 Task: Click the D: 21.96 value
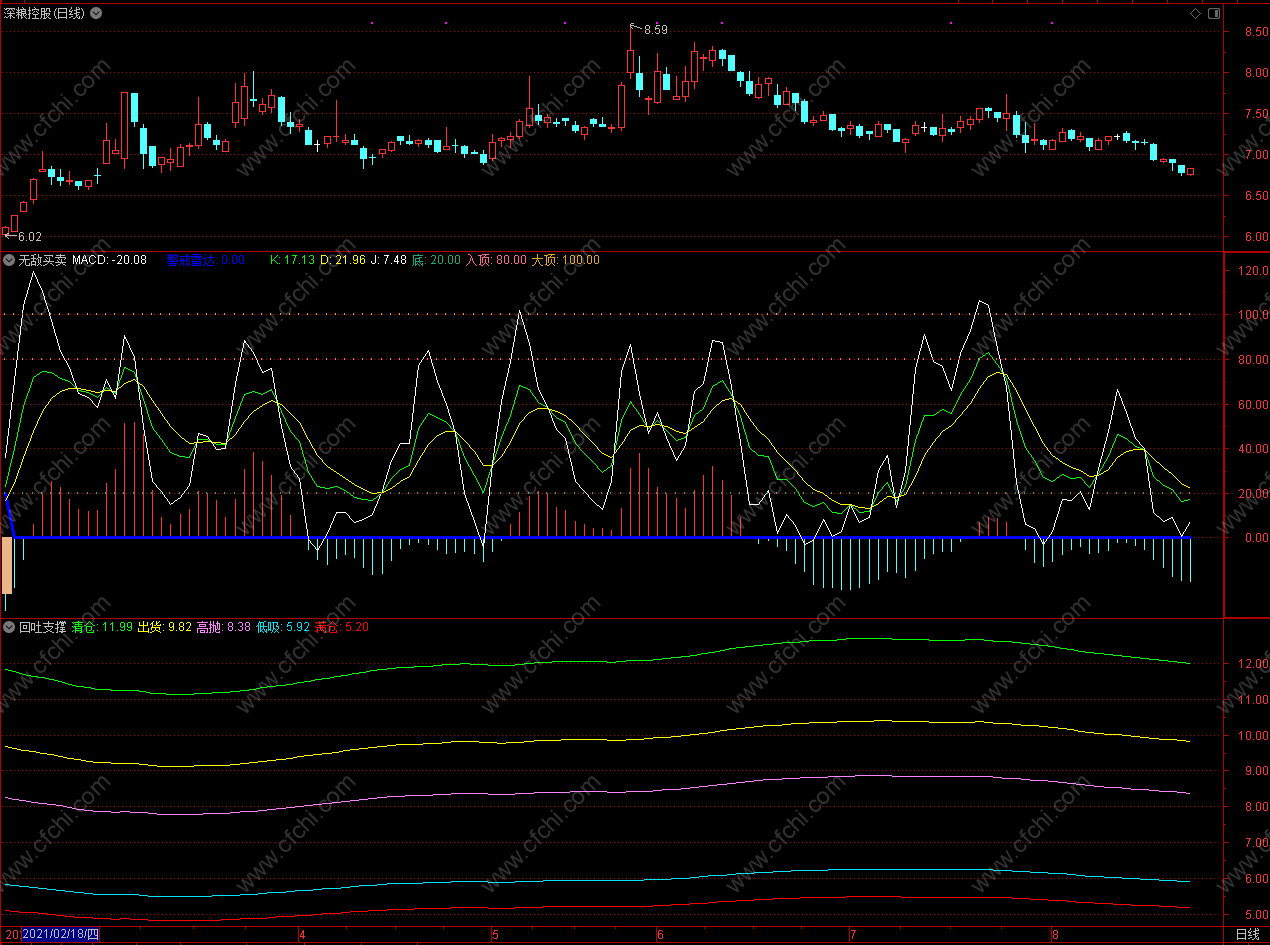[x=343, y=260]
